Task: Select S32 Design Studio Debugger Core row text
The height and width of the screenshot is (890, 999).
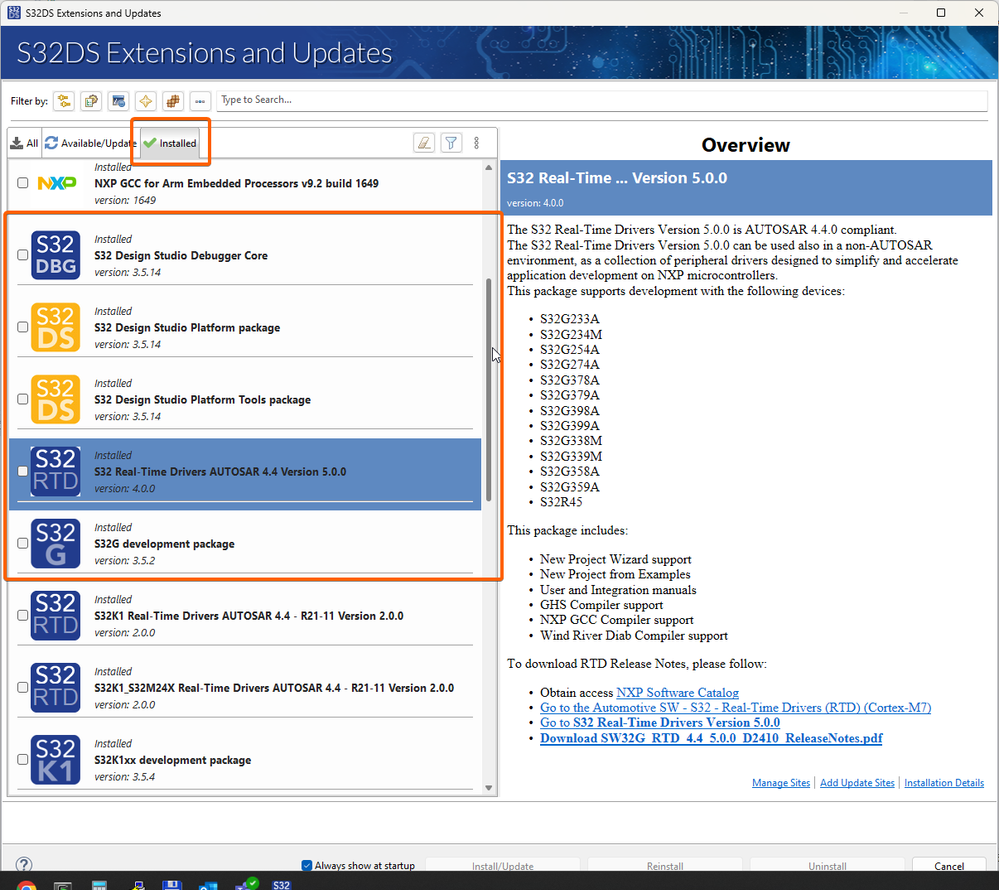Action: [x=181, y=255]
